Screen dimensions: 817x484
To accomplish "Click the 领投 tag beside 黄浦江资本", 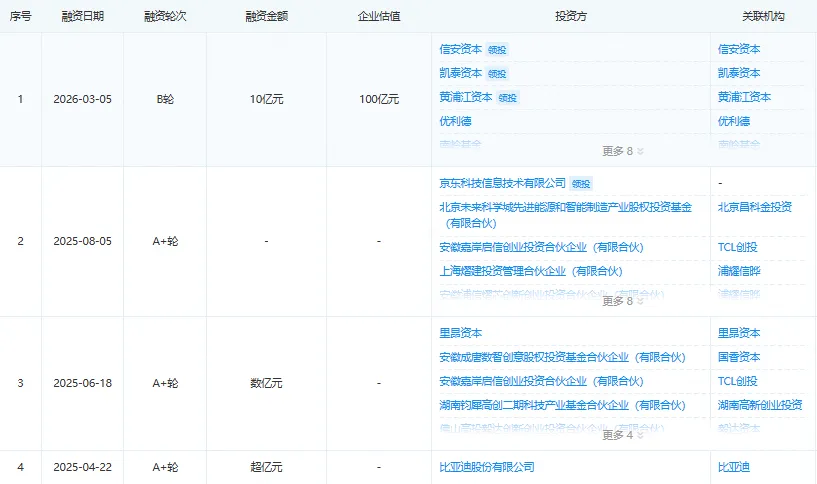I will click(x=507, y=98).
